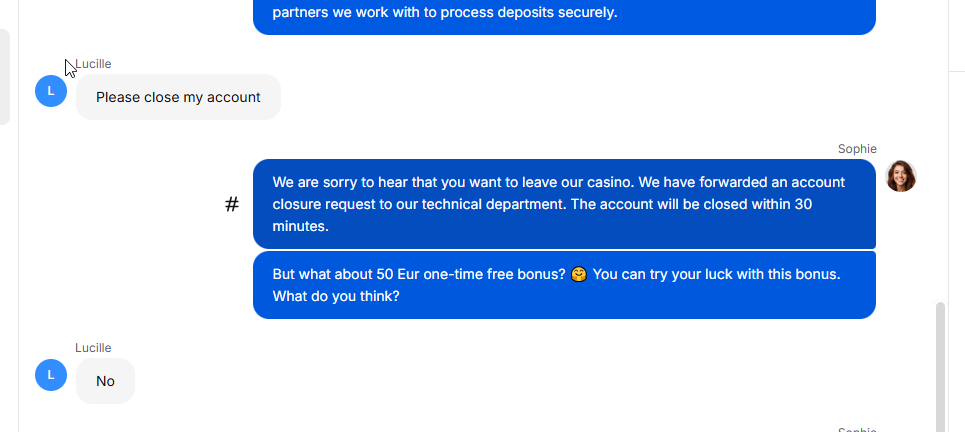The width and height of the screenshot is (965, 432).
Task: Click Lucille's name above the "No" reply
Action: click(94, 348)
